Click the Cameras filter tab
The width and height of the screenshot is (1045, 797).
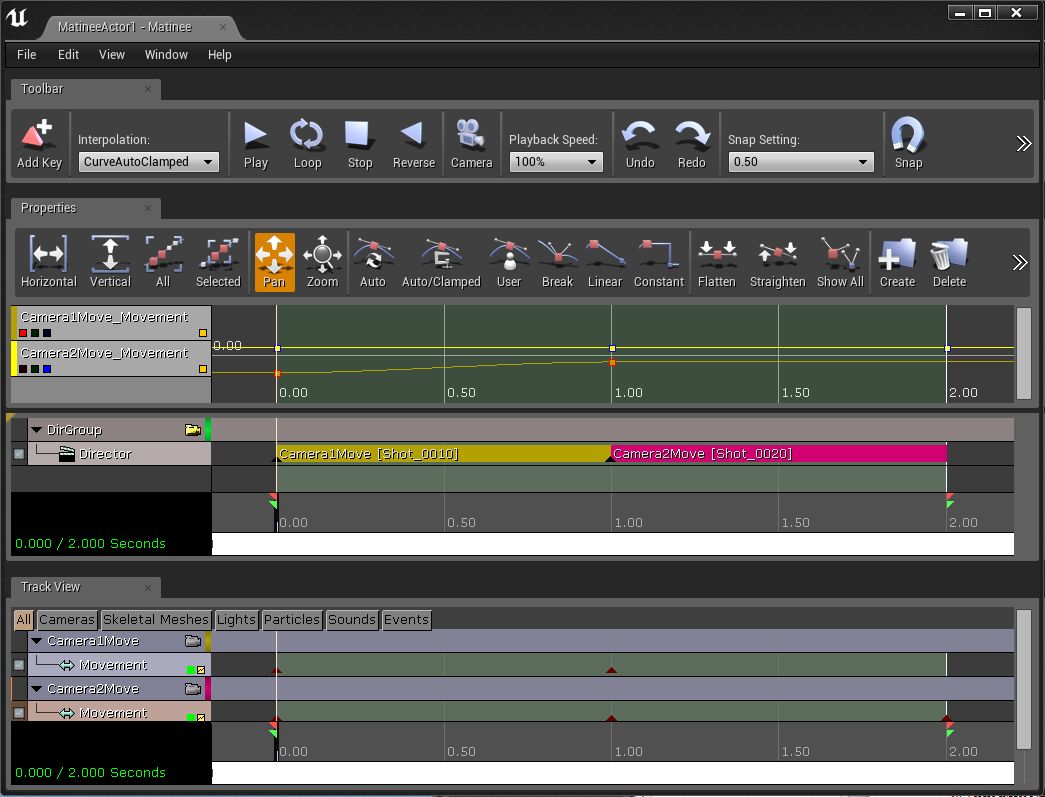[x=67, y=620]
